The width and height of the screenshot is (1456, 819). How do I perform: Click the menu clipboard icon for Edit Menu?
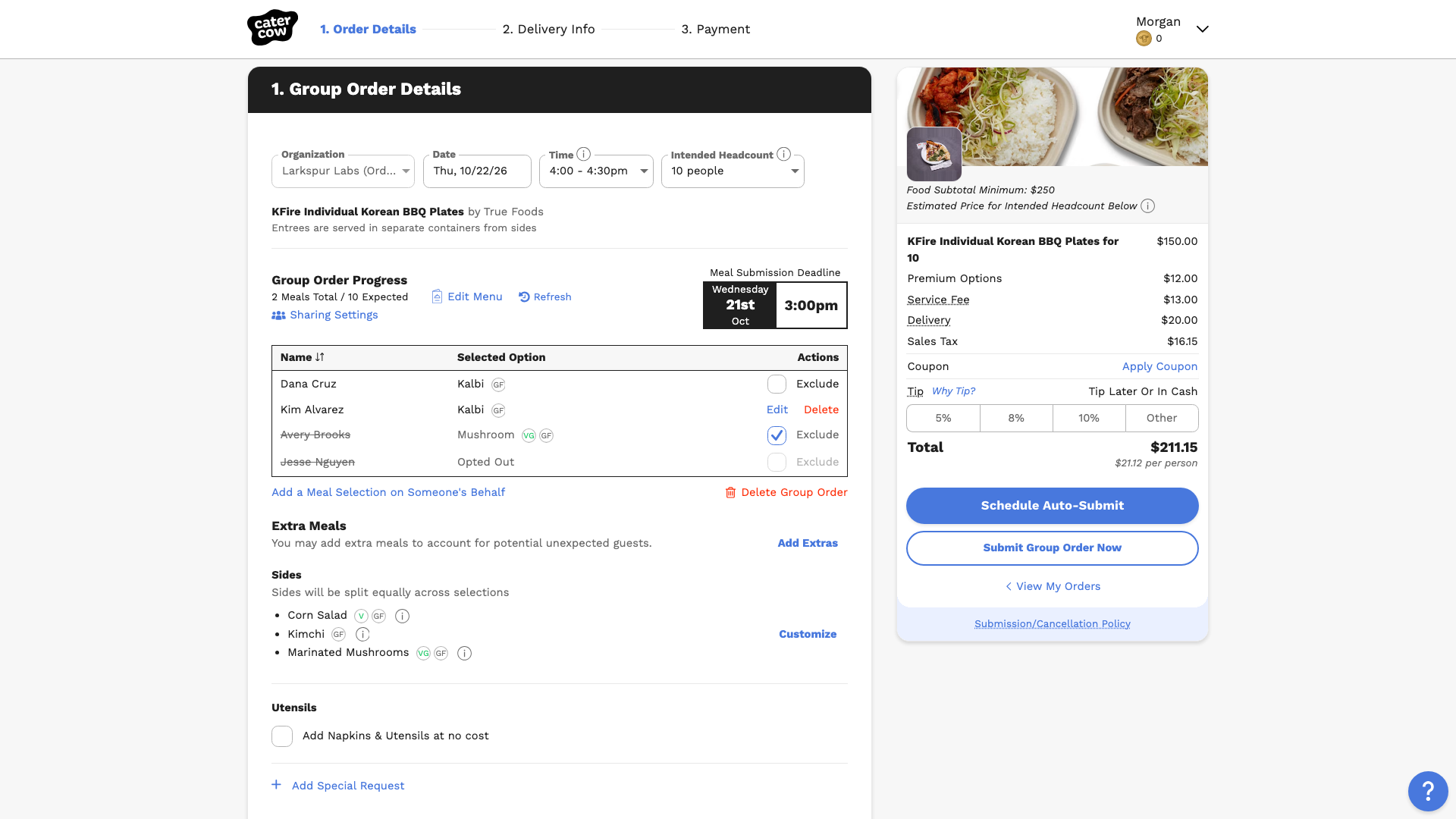[x=437, y=297]
